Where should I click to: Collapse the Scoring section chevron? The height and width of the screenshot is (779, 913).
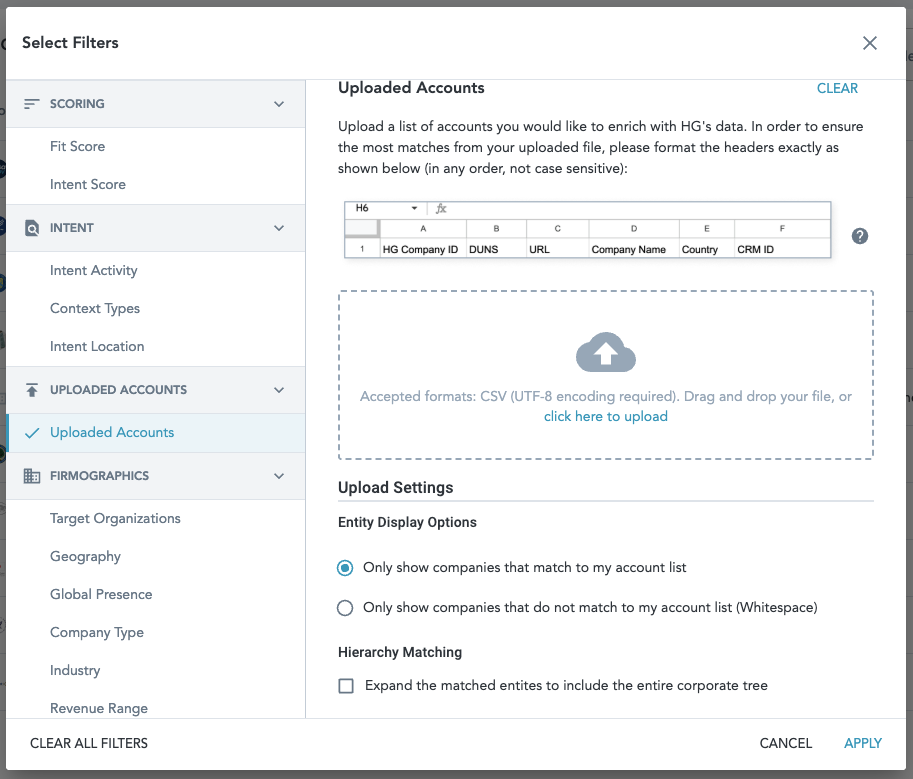click(x=279, y=104)
